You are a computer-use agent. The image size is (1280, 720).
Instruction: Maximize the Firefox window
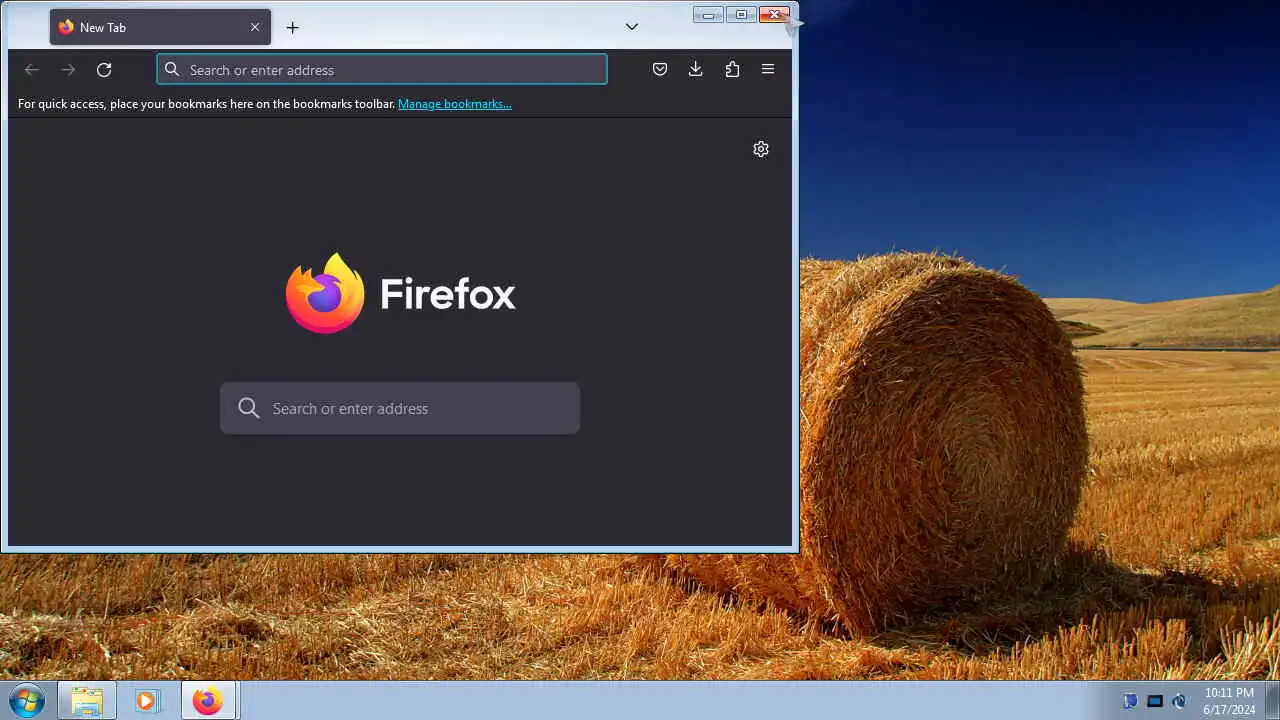[741, 15]
